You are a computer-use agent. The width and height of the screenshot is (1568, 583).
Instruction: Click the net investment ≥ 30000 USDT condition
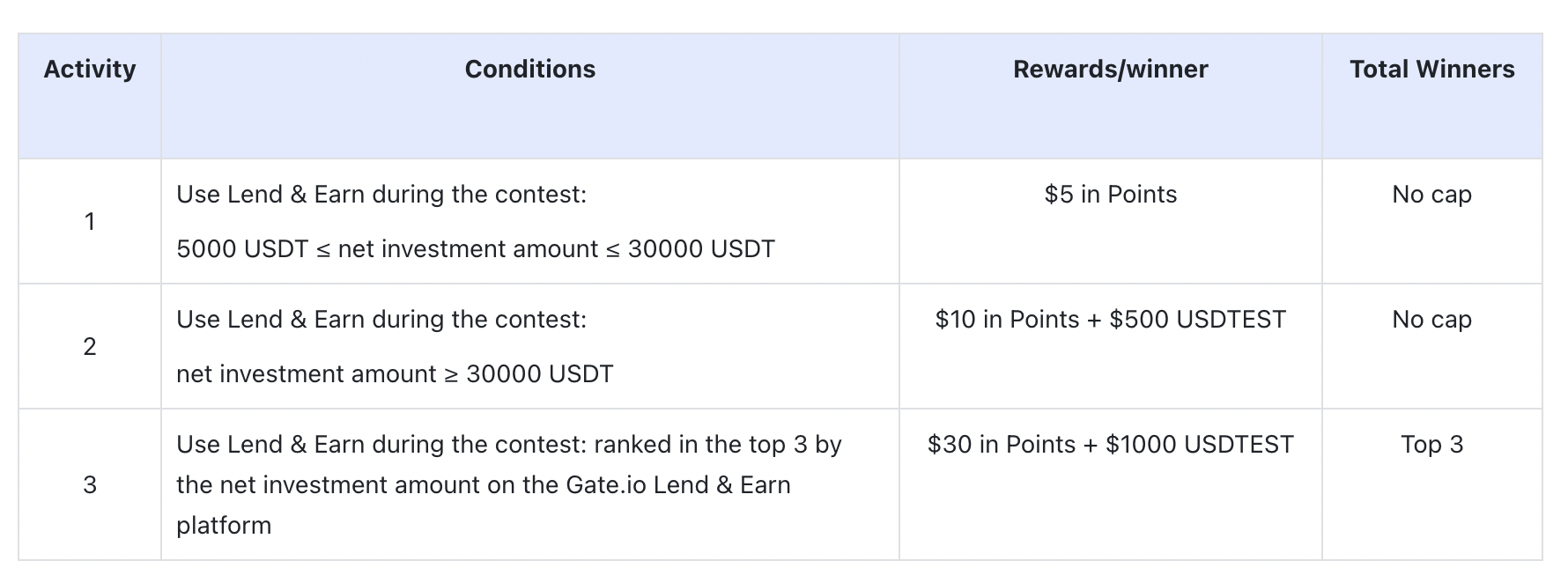395,374
